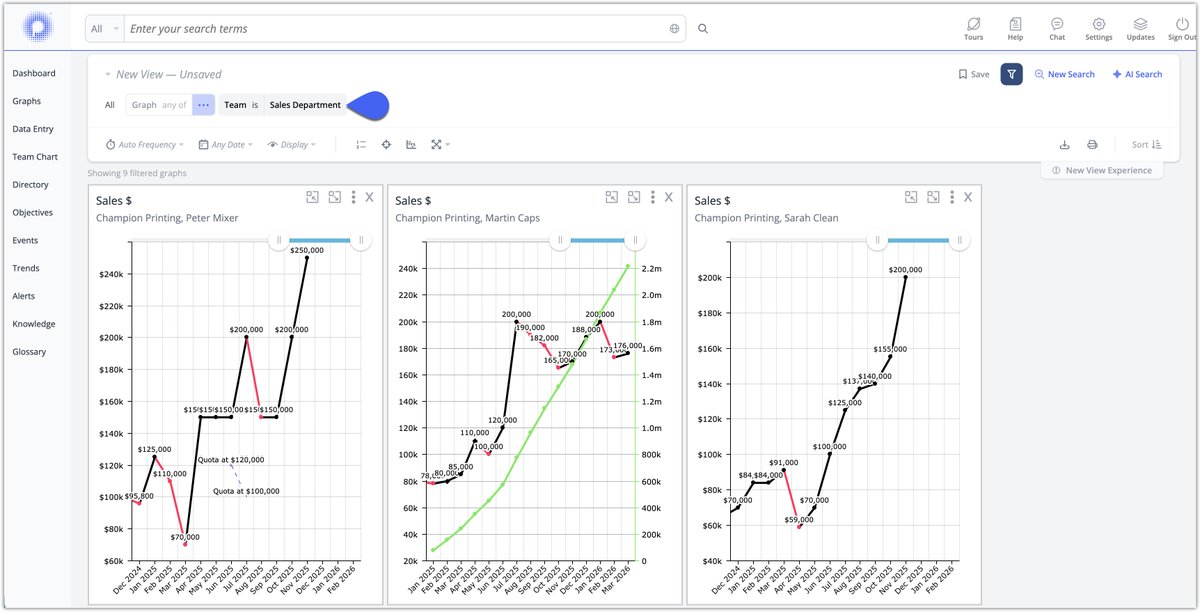Click second resize icon on Peter Mixer graph
Image resolution: width=1200 pixels, height=612 pixels.
coord(335,198)
